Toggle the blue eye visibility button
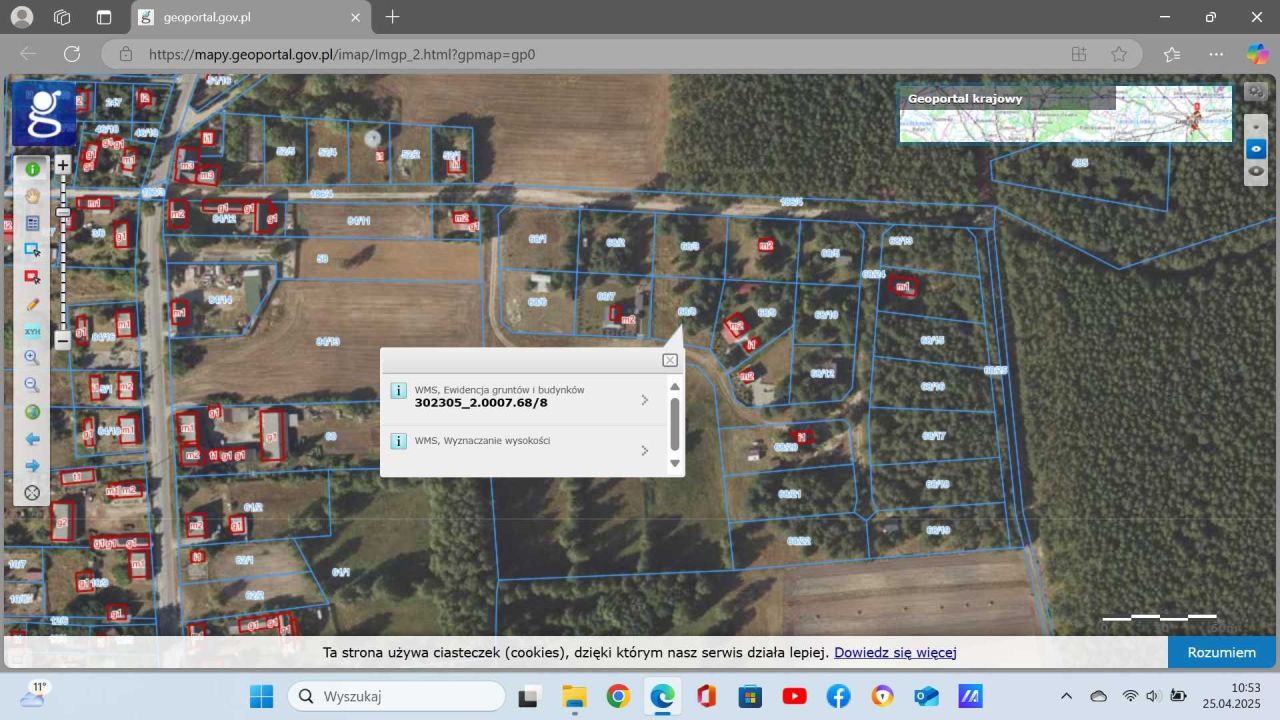1280x720 pixels. (x=1256, y=149)
